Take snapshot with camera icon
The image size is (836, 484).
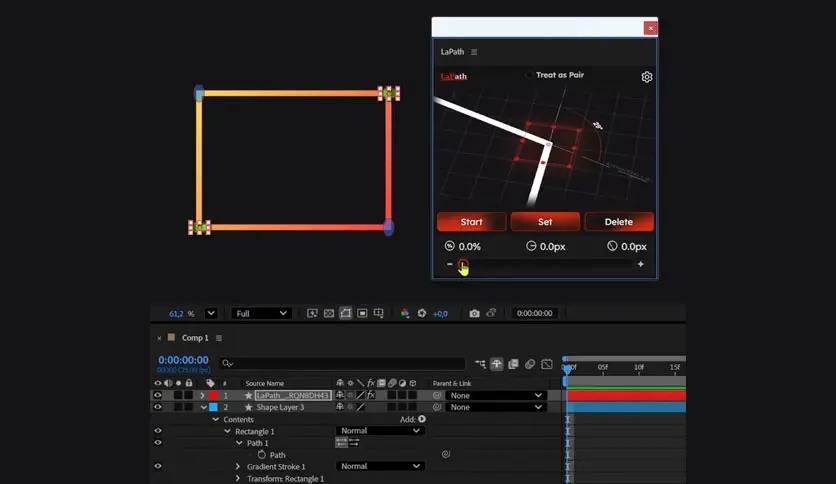coord(474,313)
